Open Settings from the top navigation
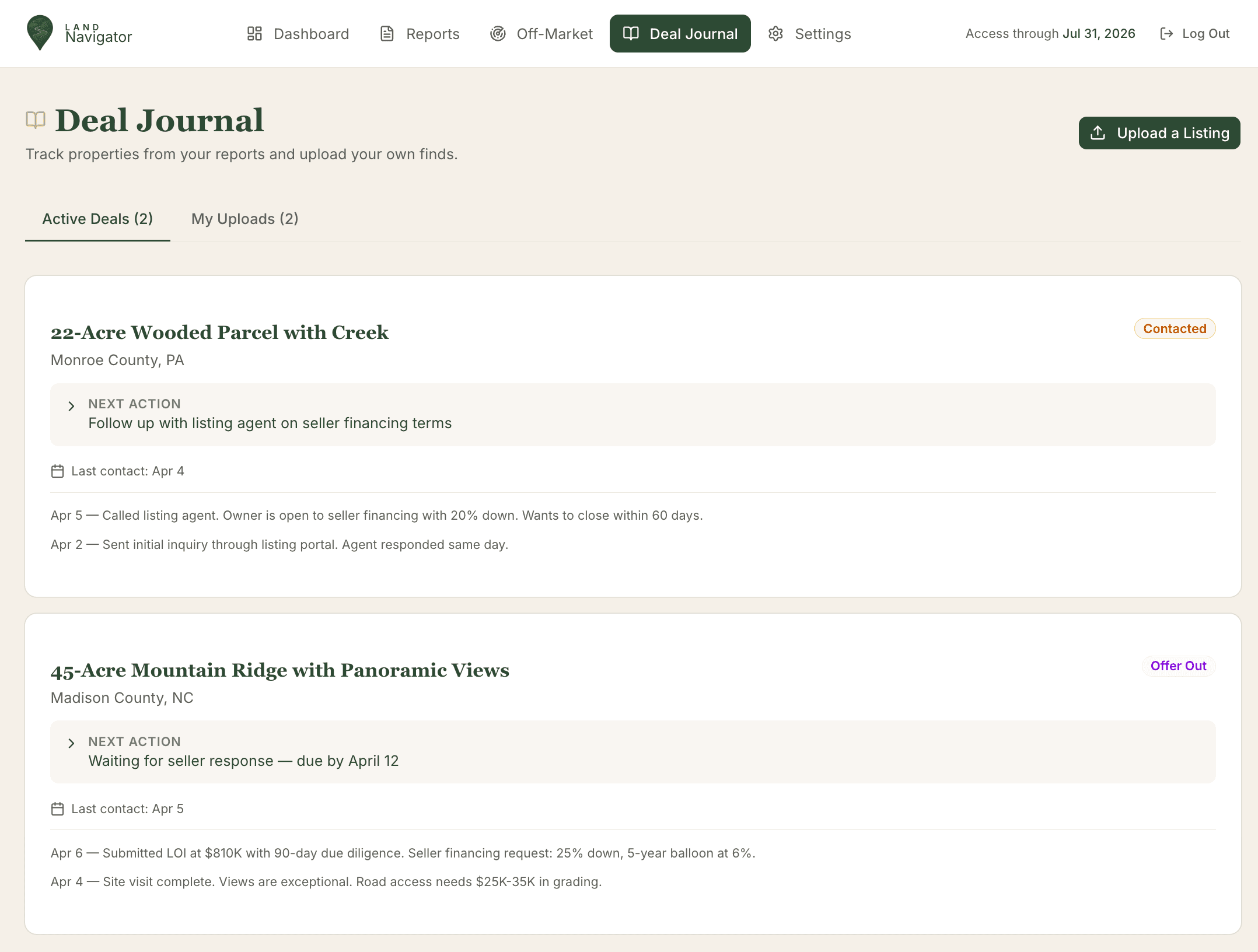 click(x=809, y=34)
